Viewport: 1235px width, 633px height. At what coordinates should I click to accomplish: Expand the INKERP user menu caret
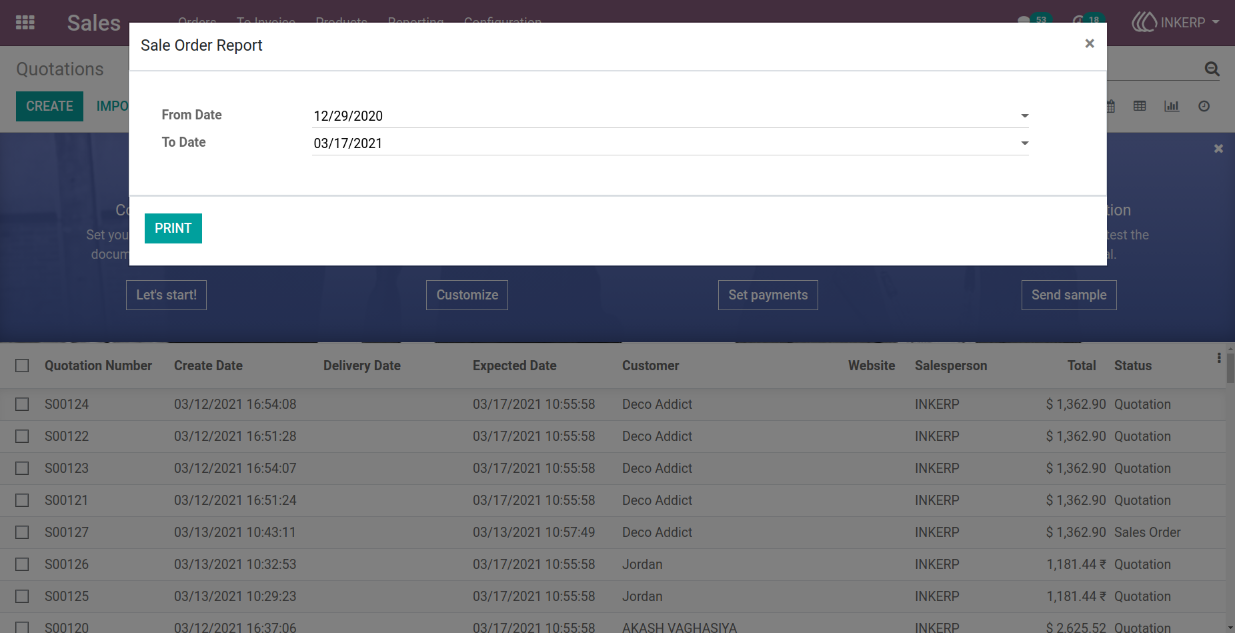pyautogui.click(x=1215, y=22)
